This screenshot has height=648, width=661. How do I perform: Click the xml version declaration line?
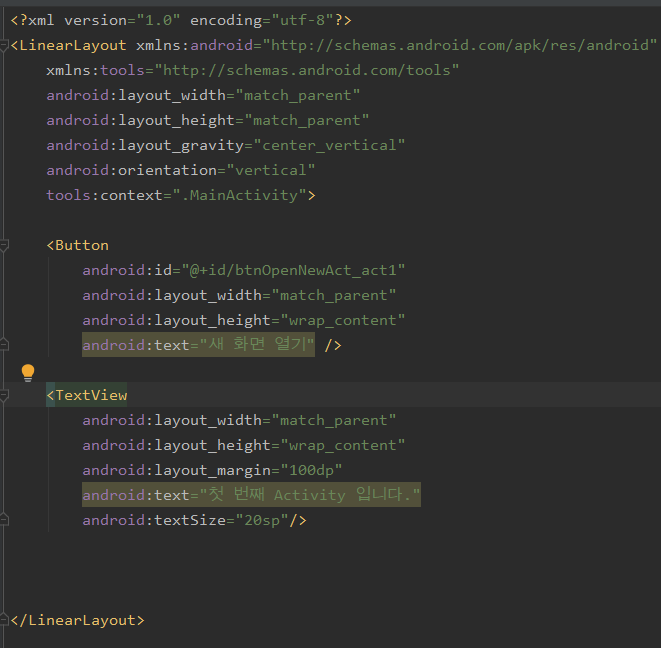pos(181,20)
